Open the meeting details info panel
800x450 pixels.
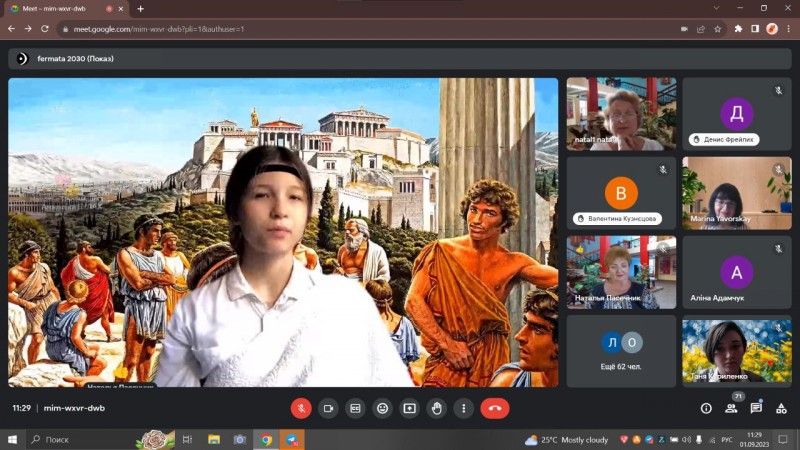click(706, 408)
